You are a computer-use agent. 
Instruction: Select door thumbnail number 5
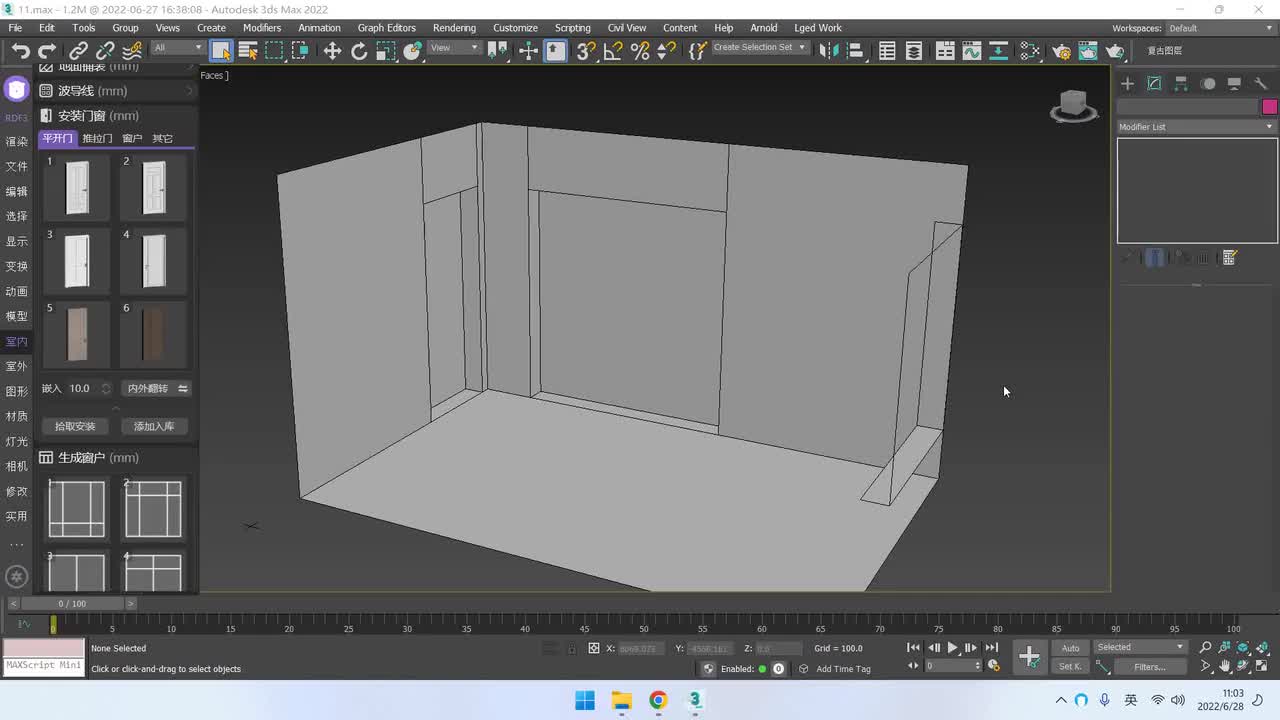coord(77,335)
